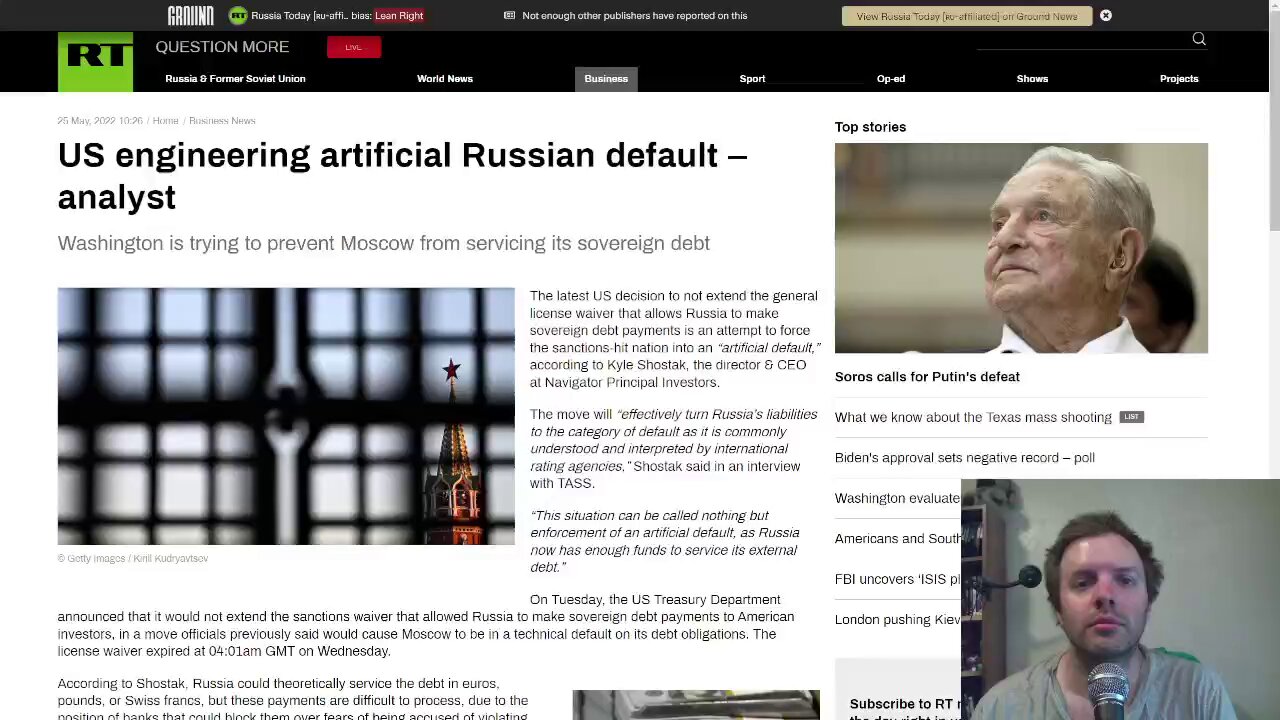Click the Getty Images photo credit

pyautogui.click(x=133, y=559)
